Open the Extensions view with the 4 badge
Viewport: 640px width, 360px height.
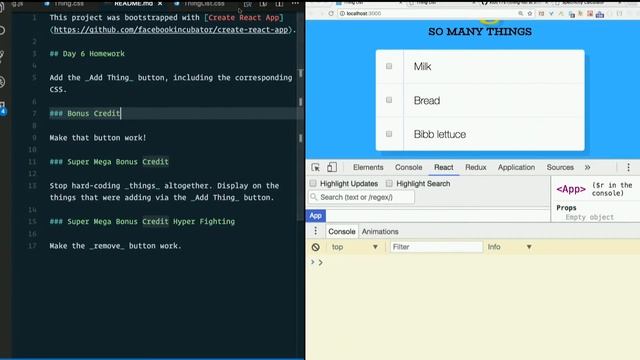coord(3,108)
